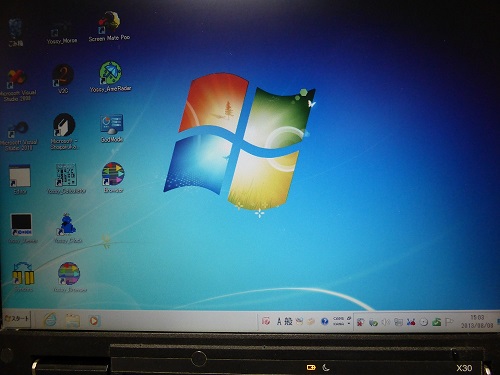Click the IME help question mark icon
500x375 pixels.
click(324, 321)
